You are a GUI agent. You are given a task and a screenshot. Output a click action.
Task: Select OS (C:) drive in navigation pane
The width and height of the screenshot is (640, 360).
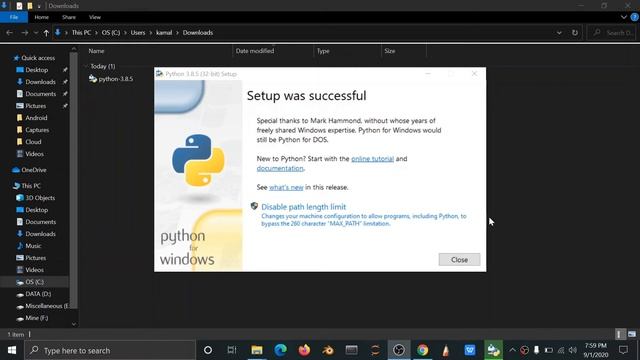pyautogui.click(x=34, y=282)
